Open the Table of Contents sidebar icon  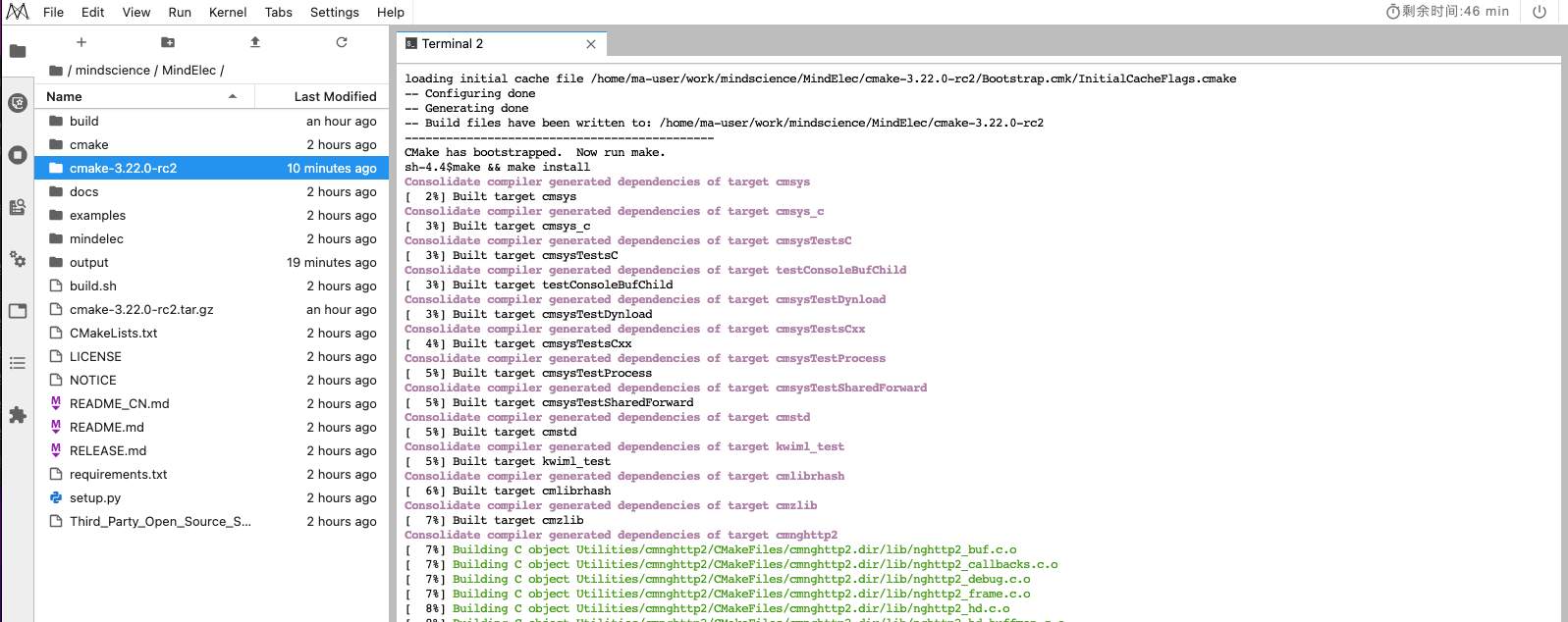[18, 363]
